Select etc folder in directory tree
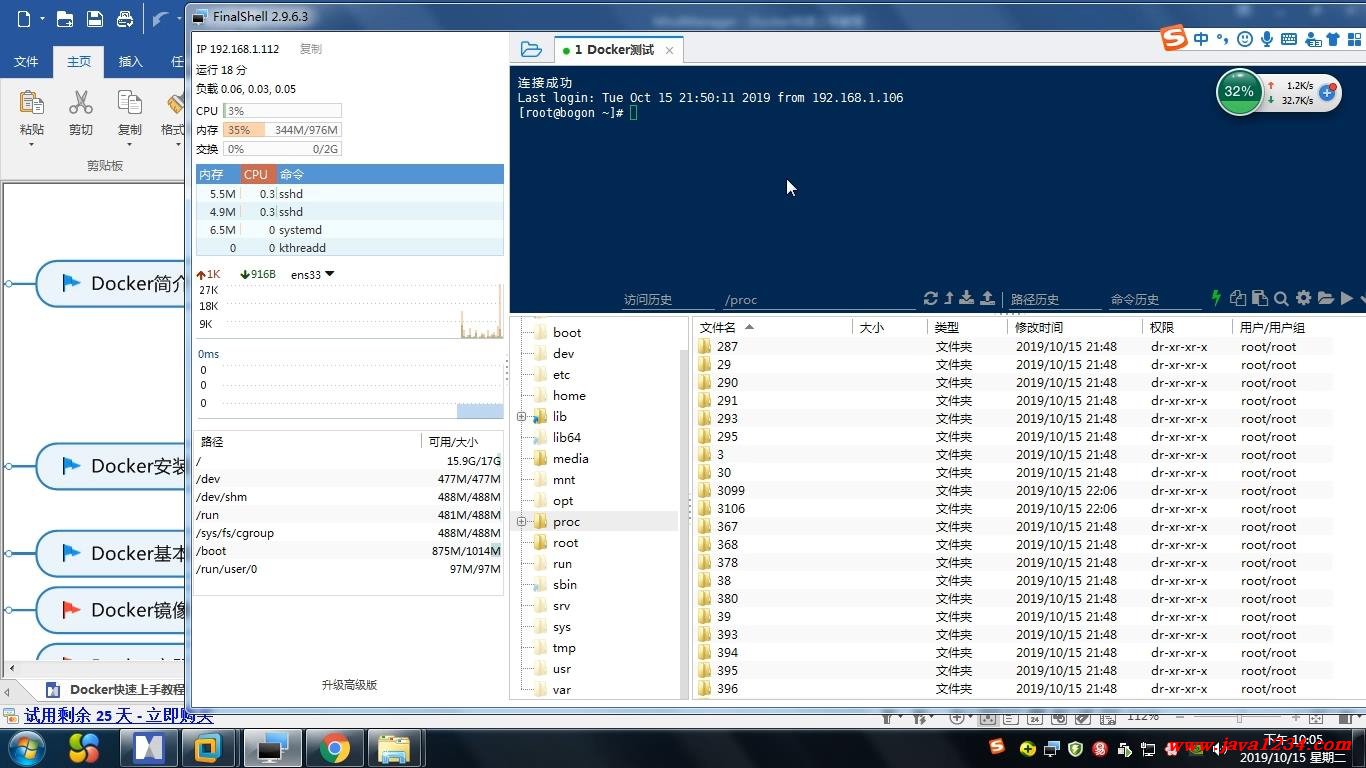 click(x=561, y=375)
